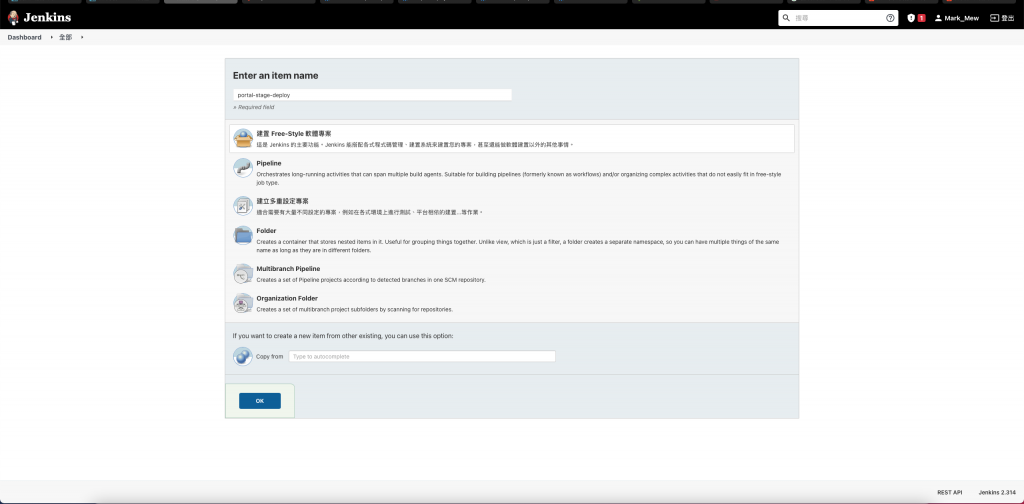Open security warnings shield icon
This screenshot has height=504, width=1024.
click(x=911, y=18)
